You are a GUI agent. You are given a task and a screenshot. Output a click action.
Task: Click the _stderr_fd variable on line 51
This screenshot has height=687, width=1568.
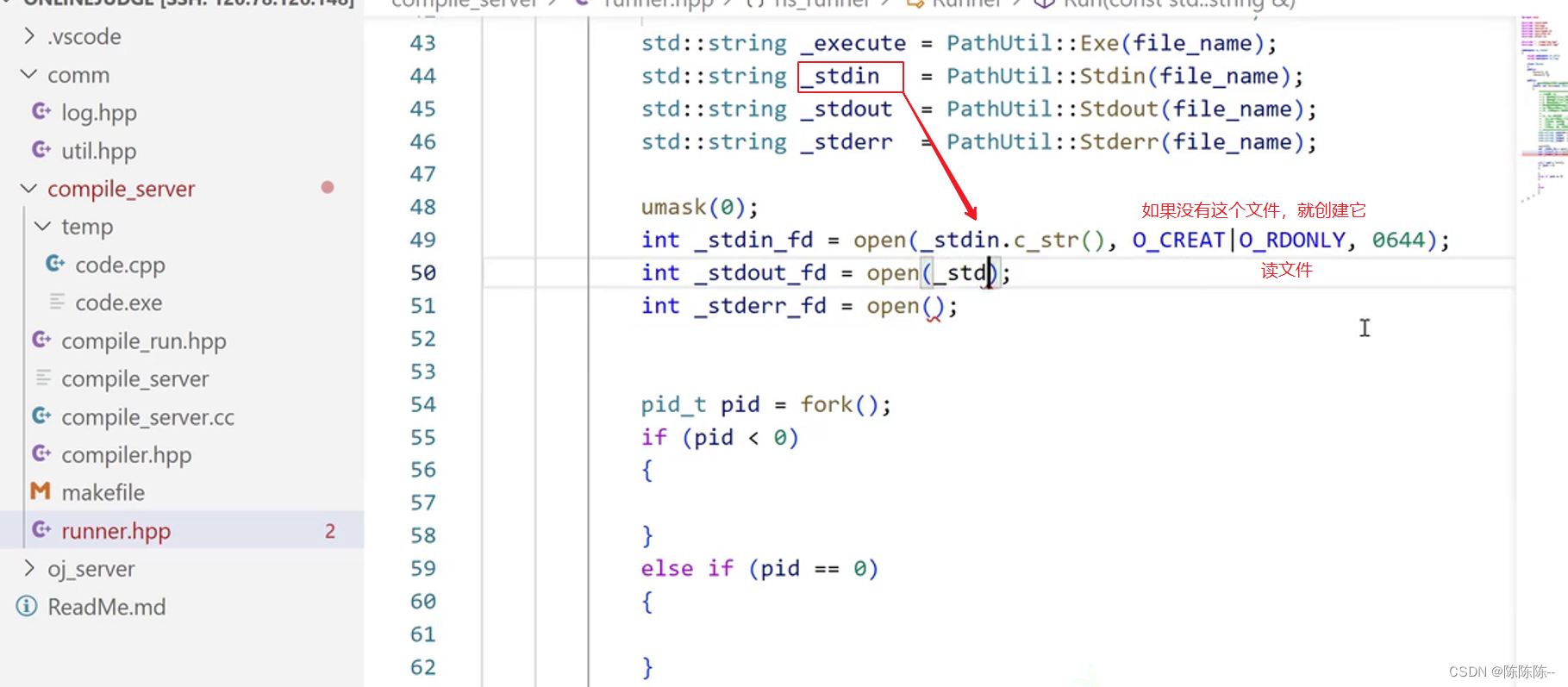pyautogui.click(x=760, y=306)
